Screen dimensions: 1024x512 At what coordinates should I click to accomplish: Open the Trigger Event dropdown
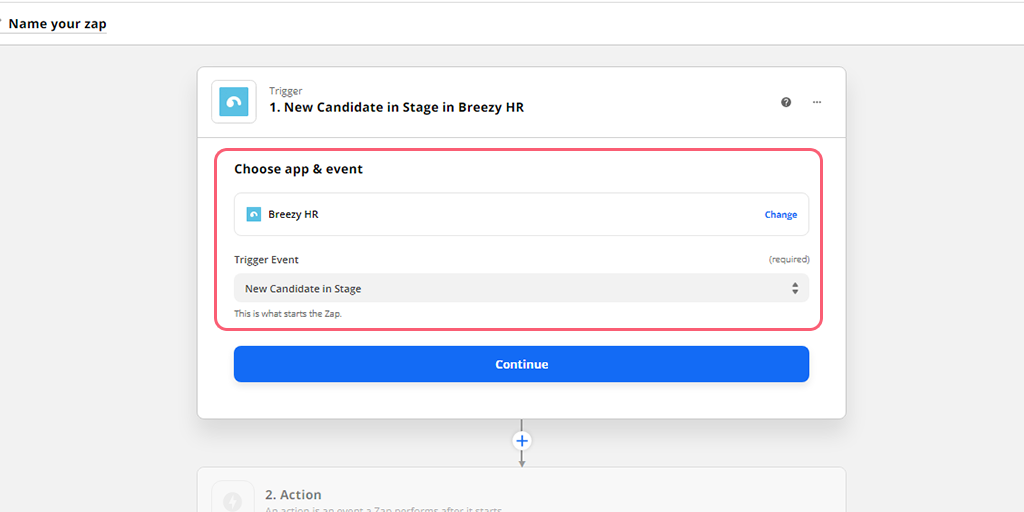(521, 288)
